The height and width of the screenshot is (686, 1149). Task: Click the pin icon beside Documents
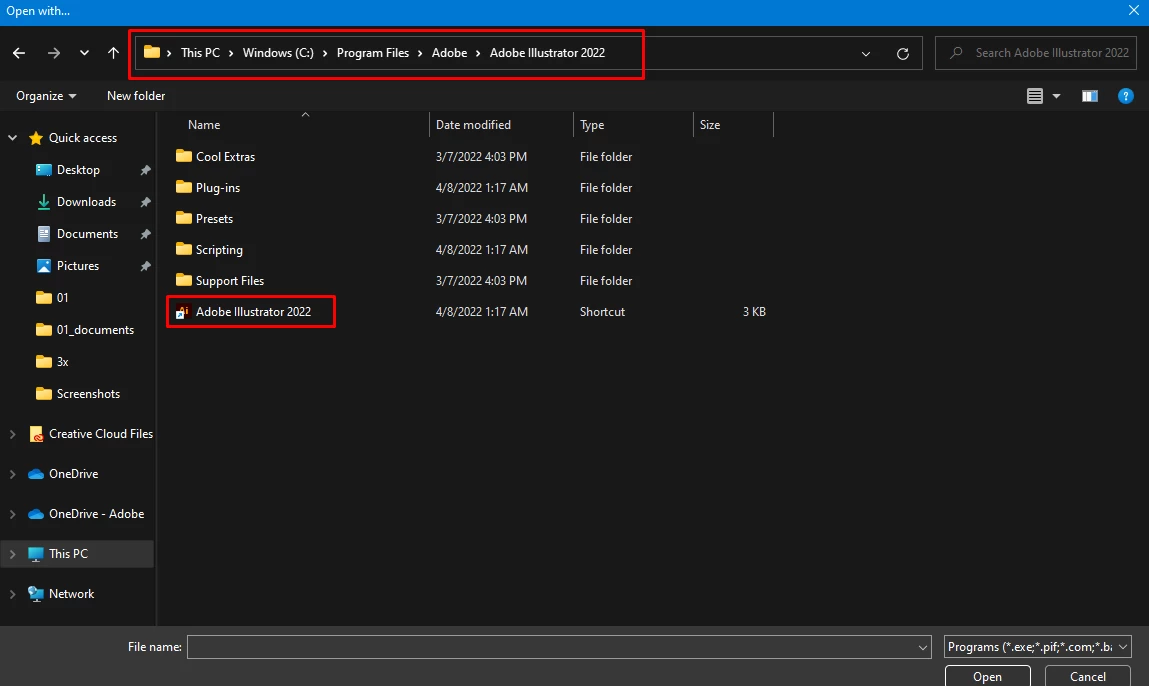pyautogui.click(x=145, y=234)
